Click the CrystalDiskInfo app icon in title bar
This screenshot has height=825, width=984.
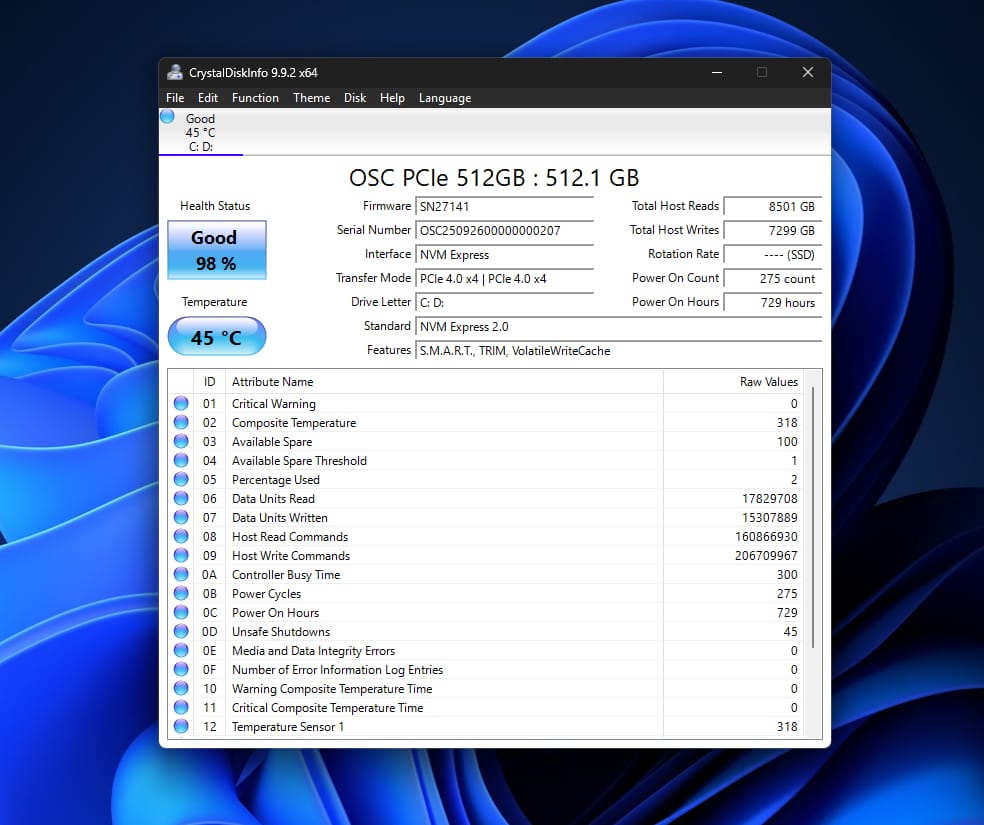point(174,73)
